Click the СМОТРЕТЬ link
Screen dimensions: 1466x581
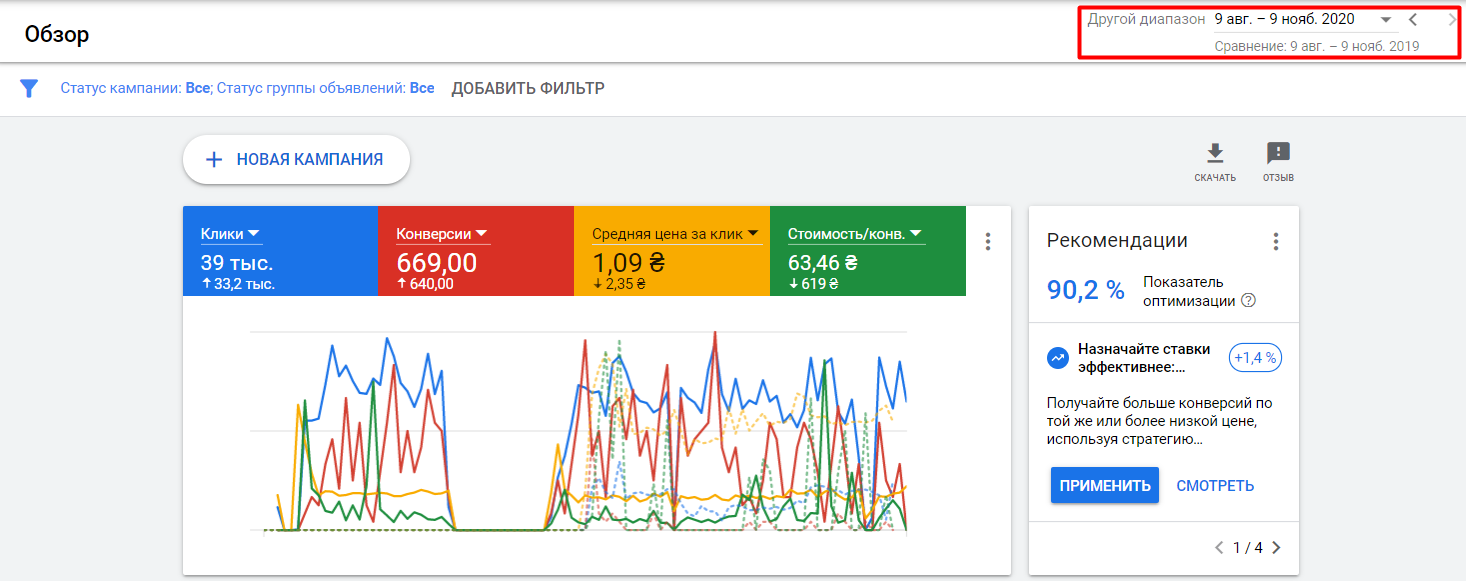click(x=1215, y=486)
